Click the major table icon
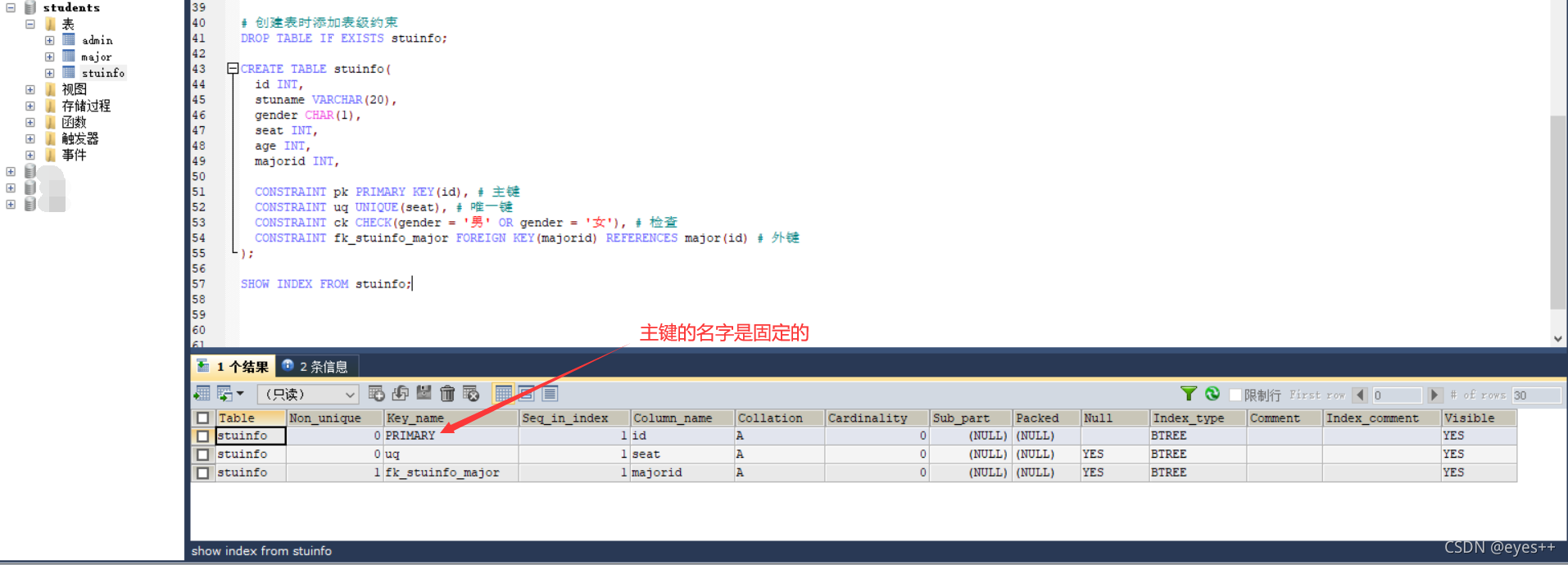The image size is (1568, 565). (69, 56)
